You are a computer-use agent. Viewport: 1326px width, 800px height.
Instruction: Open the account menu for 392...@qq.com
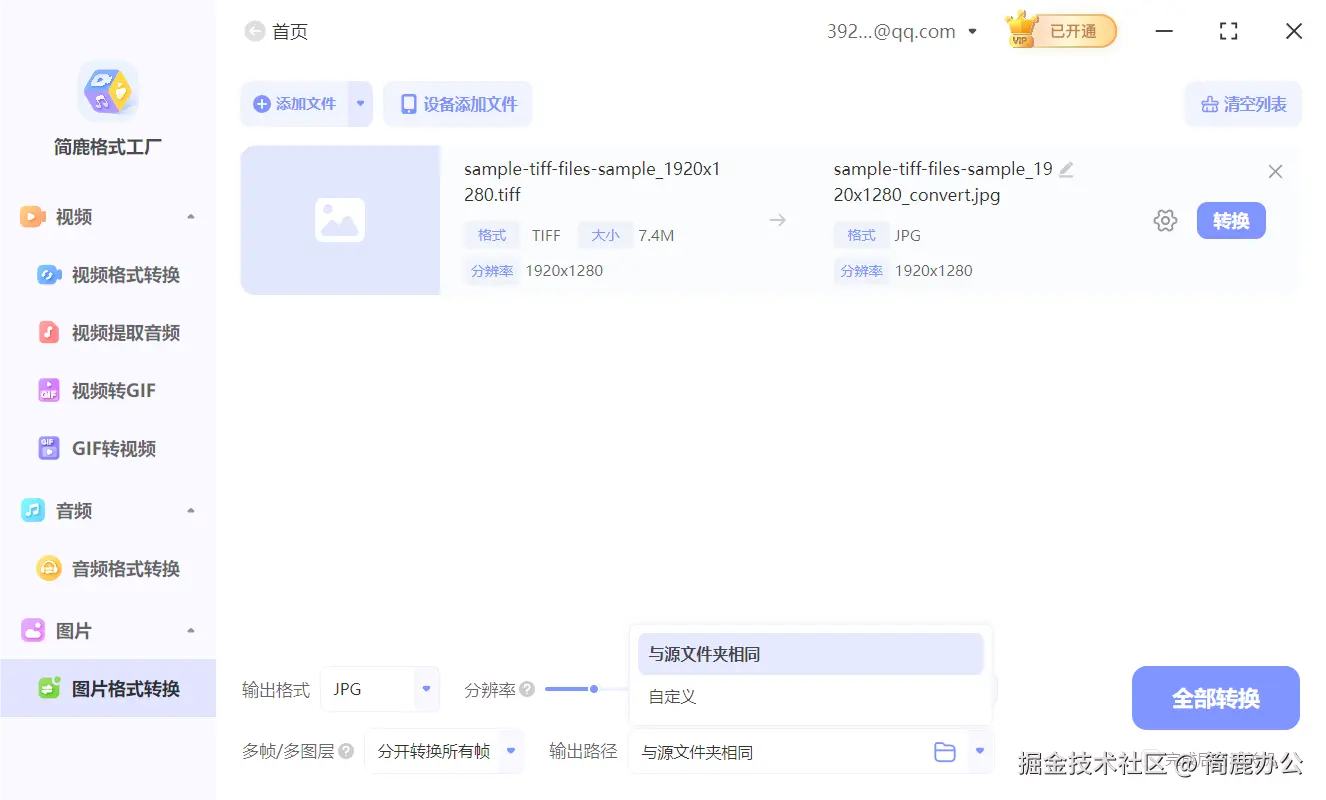click(900, 31)
